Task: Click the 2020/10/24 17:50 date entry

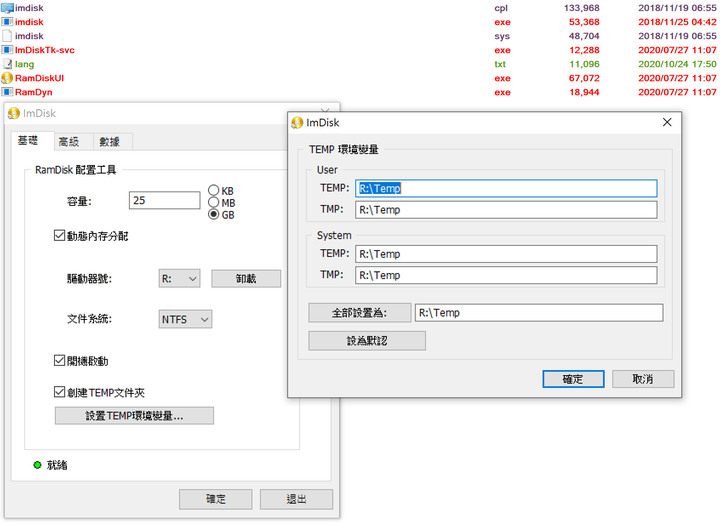Action: pyautogui.click(x=677, y=64)
